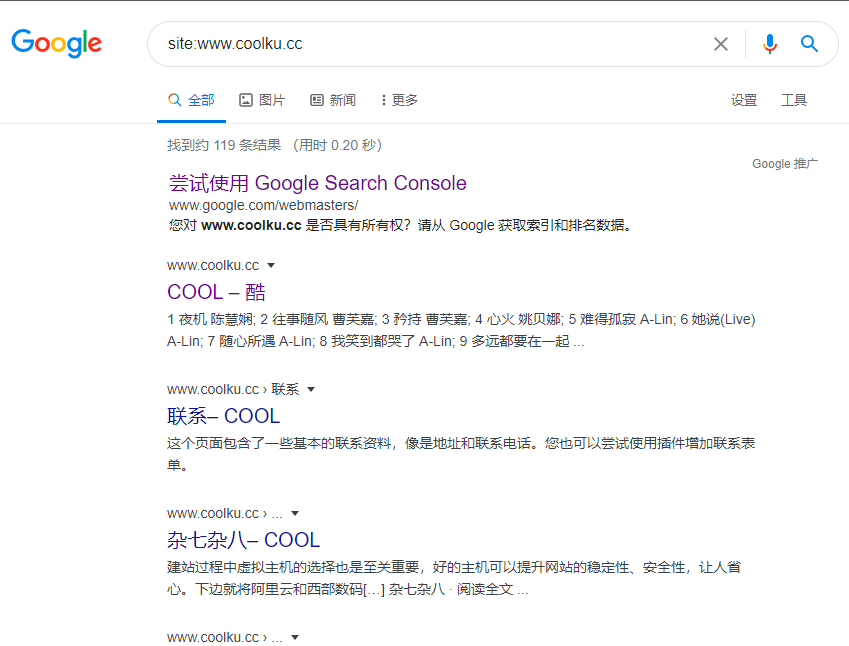Open 尝试使用 Google Search Console link
The width and height of the screenshot is (849, 646).
pos(317,183)
